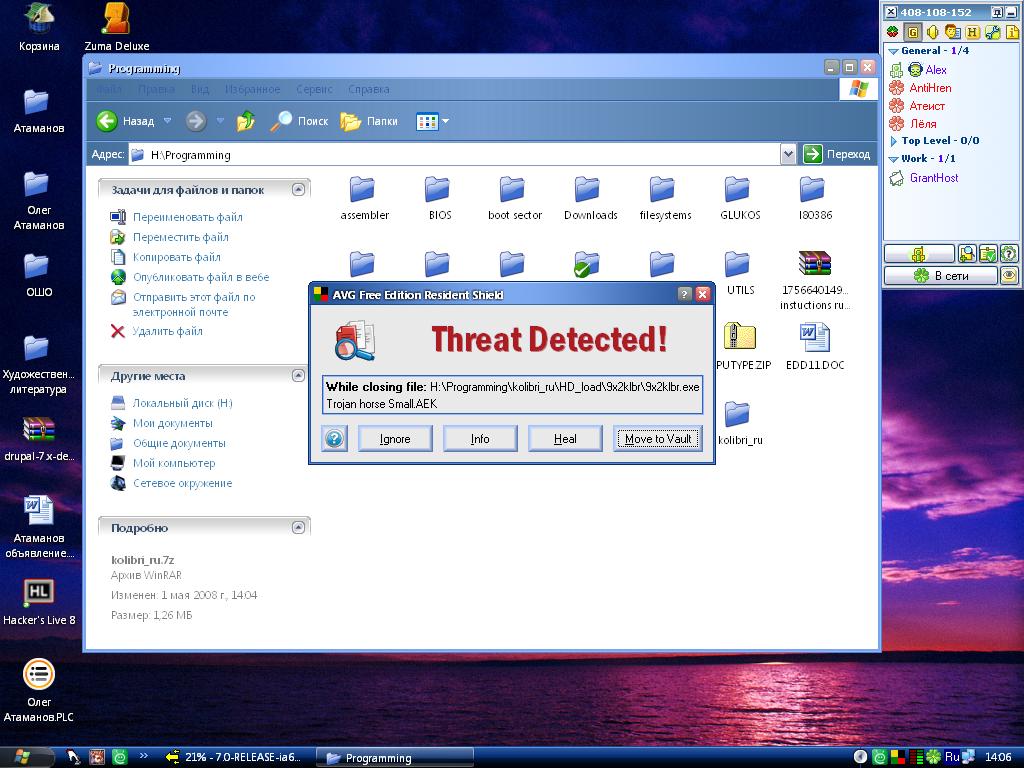Open the view mode dropdown in toolbar
The height and width of the screenshot is (768, 1024).
click(445, 122)
